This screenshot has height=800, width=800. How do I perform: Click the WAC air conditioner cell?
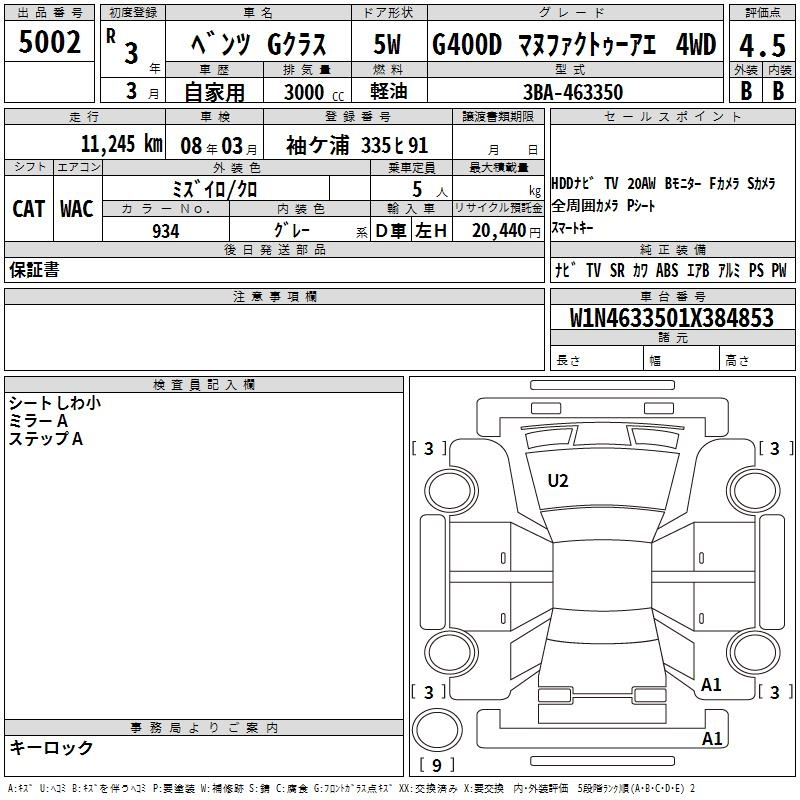point(77,208)
